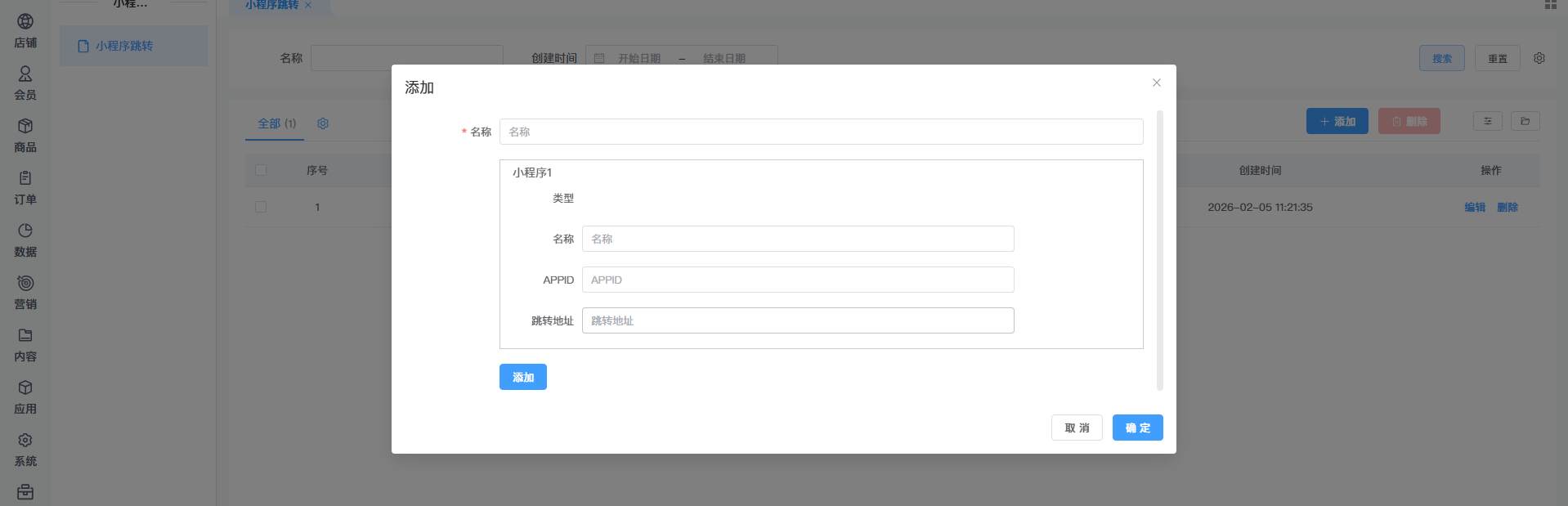Open the column settings icon
The width and height of the screenshot is (1568, 506).
[1488, 121]
